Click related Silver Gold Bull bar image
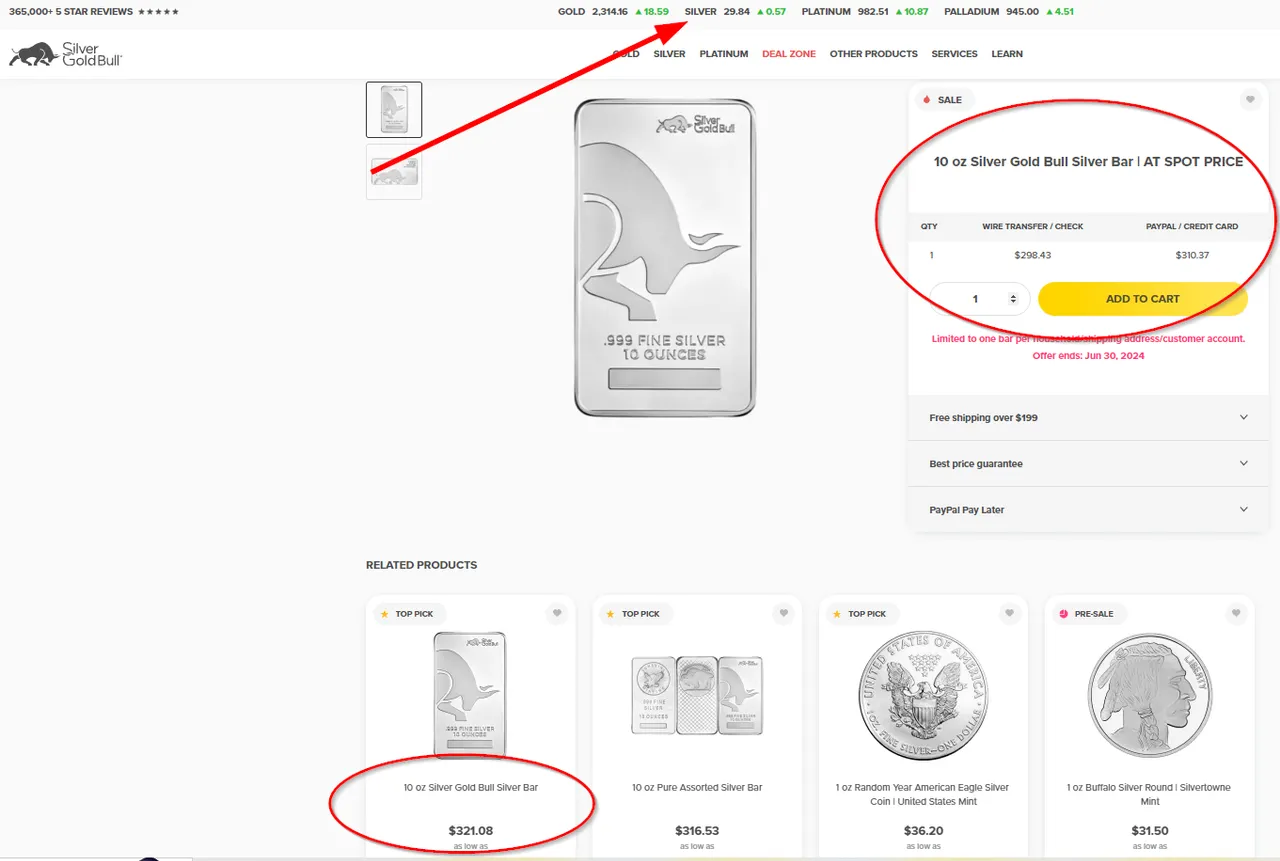1280x861 pixels. coord(470,695)
